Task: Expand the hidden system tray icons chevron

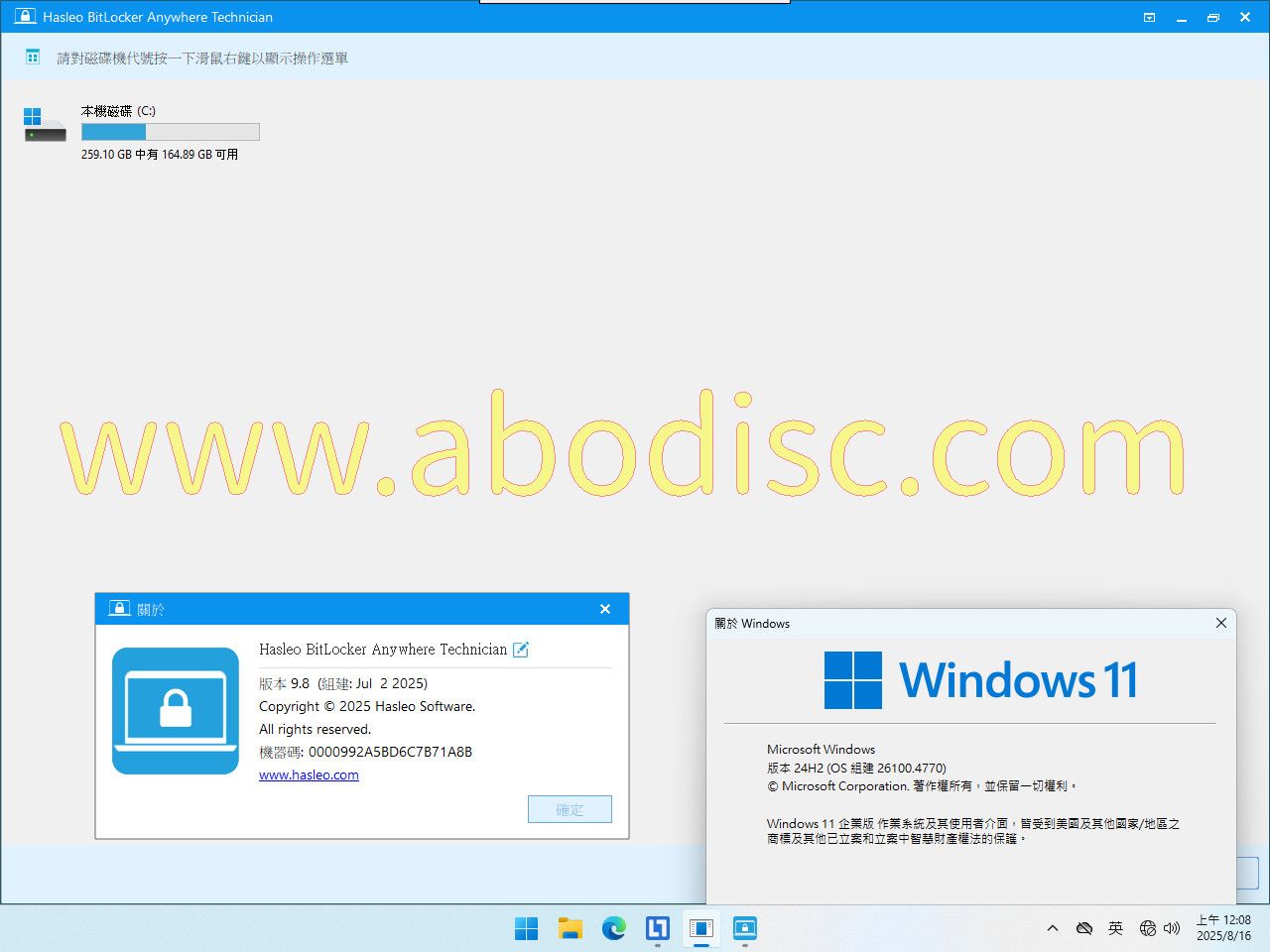Action: tap(1053, 928)
